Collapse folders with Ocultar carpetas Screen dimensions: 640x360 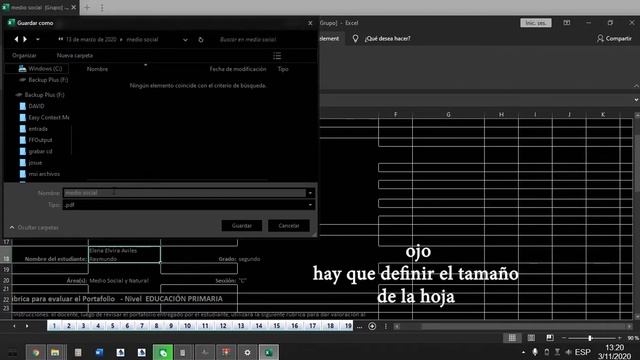pos(34,227)
